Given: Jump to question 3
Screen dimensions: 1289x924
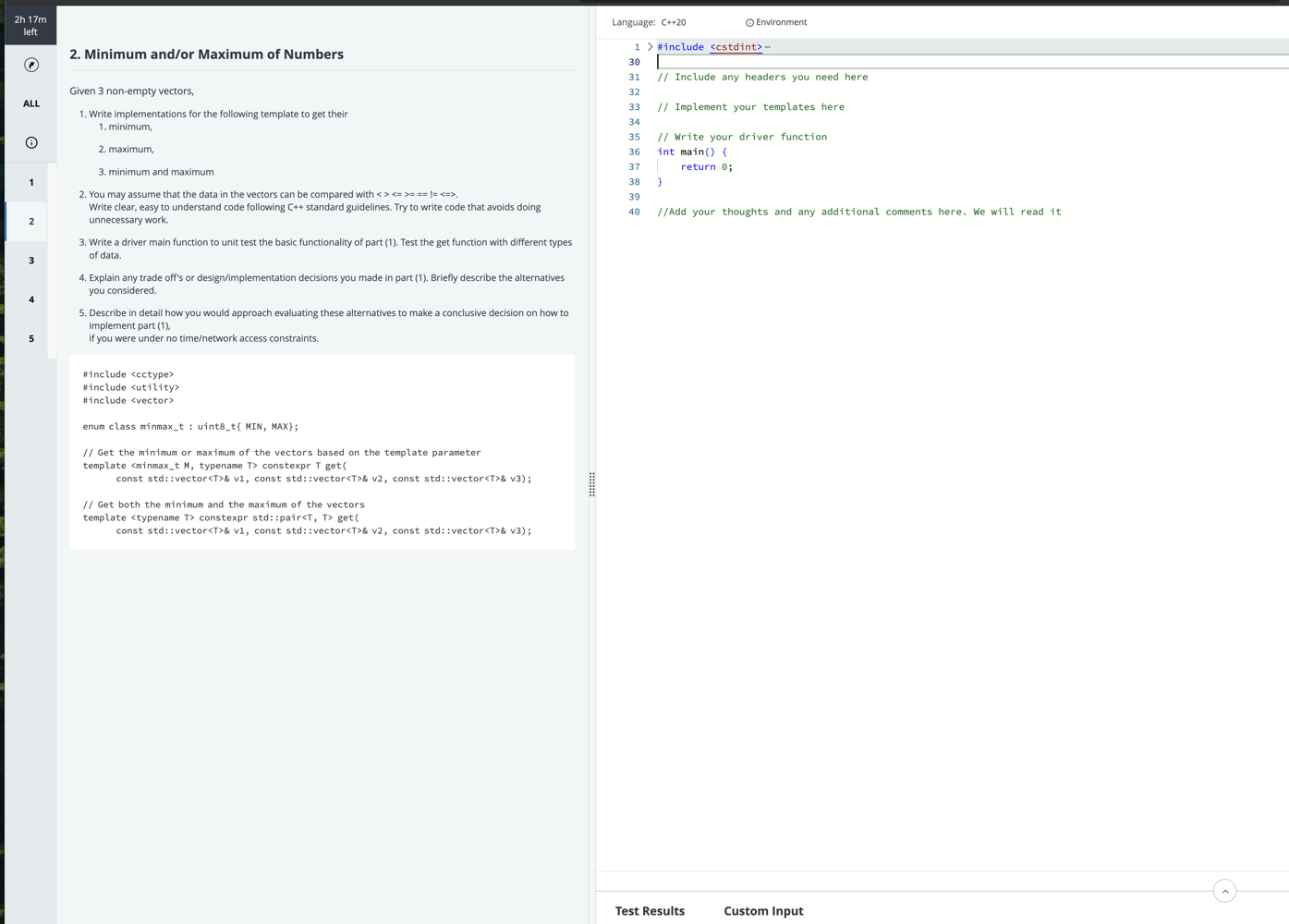Looking at the screenshot, I should tap(31, 261).
